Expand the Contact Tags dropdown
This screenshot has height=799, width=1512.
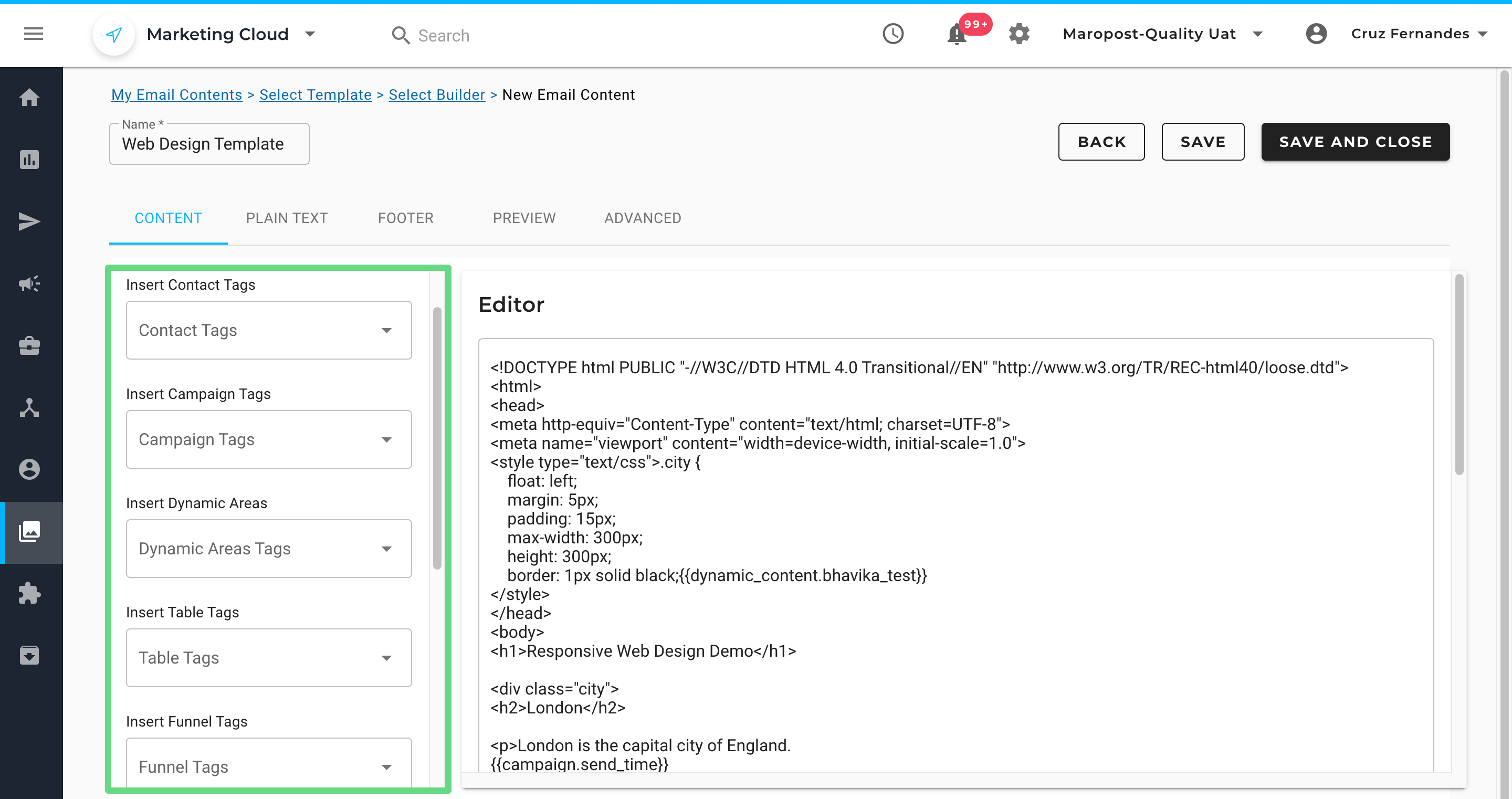point(269,331)
